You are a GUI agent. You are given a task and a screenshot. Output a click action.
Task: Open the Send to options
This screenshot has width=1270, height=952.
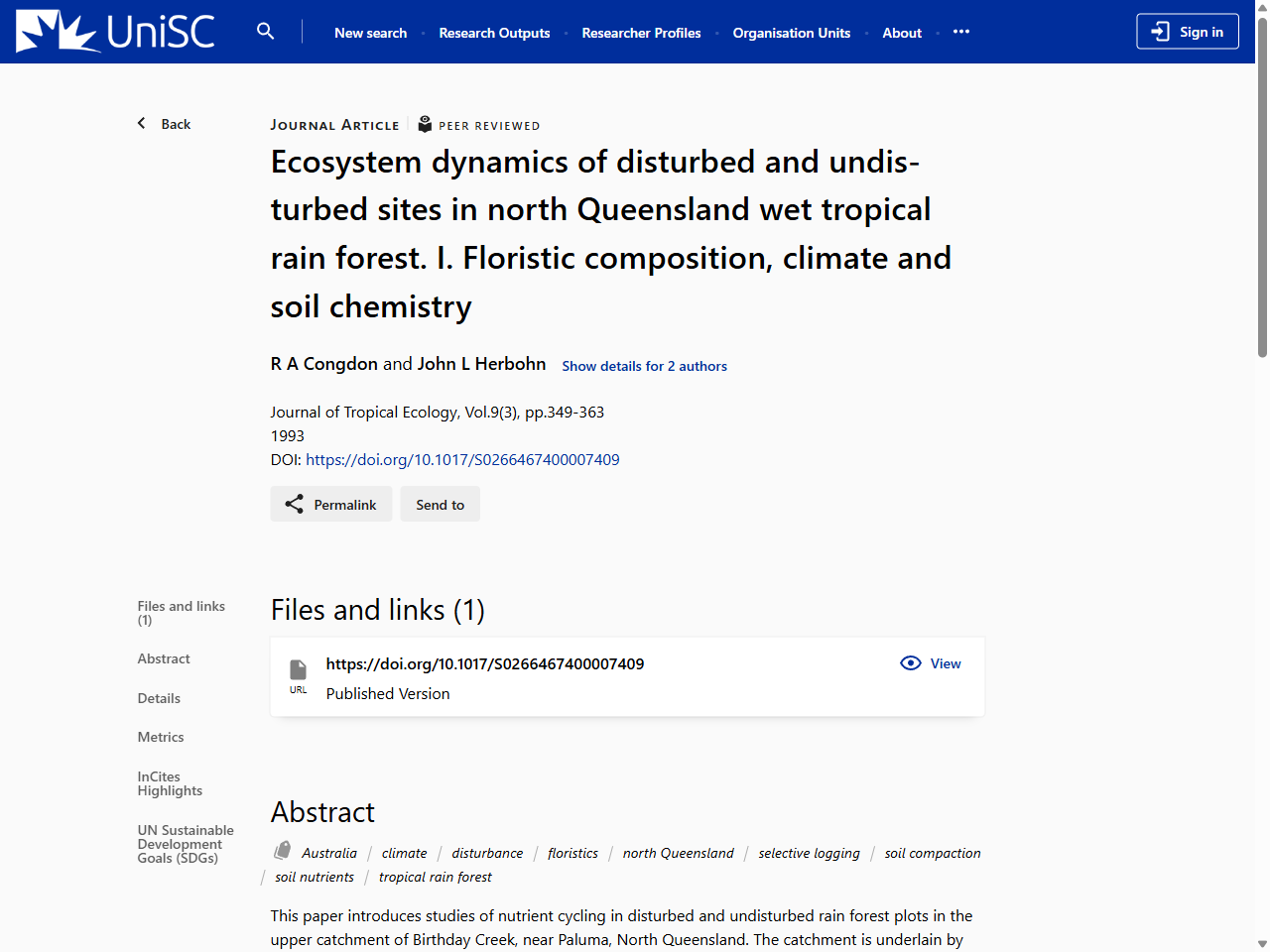440,504
